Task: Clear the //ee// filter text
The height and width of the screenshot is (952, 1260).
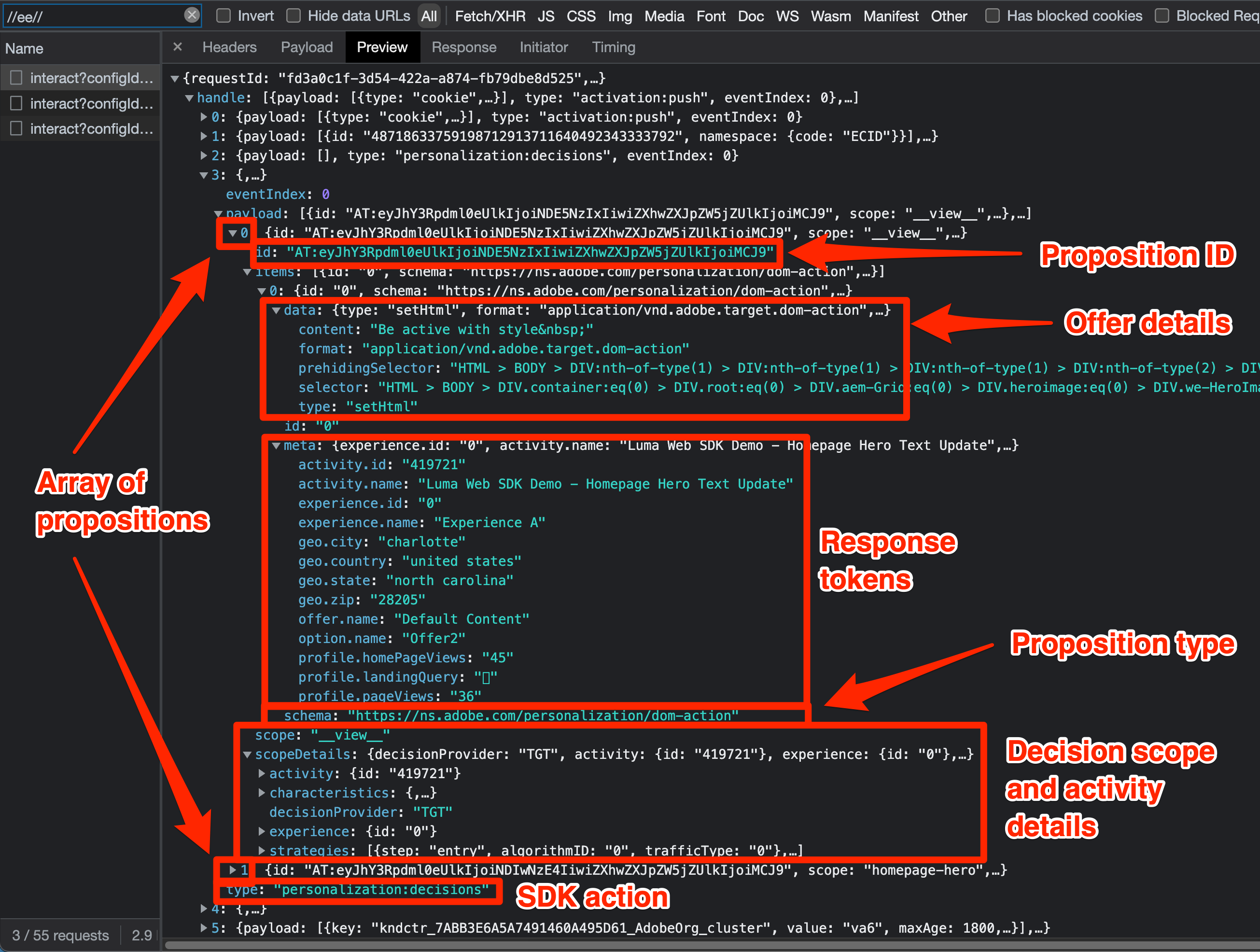Action: coord(192,15)
